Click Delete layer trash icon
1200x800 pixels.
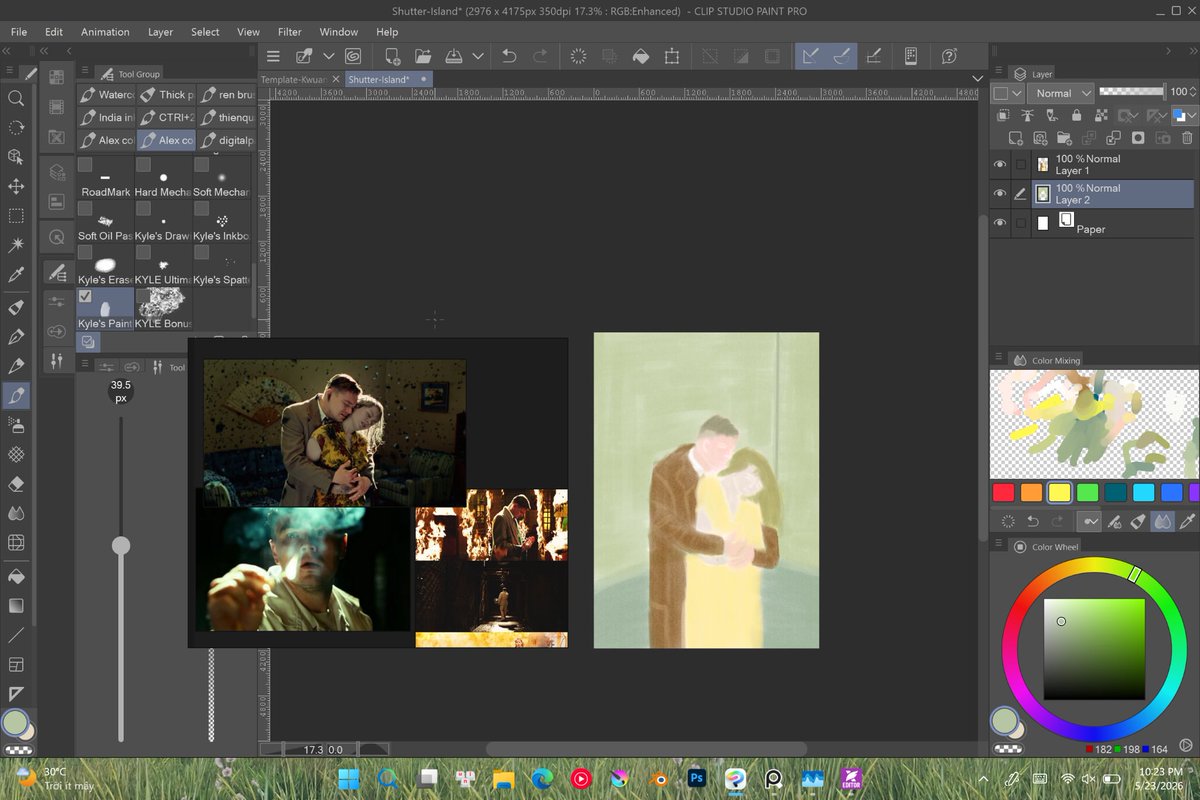(x=1187, y=138)
